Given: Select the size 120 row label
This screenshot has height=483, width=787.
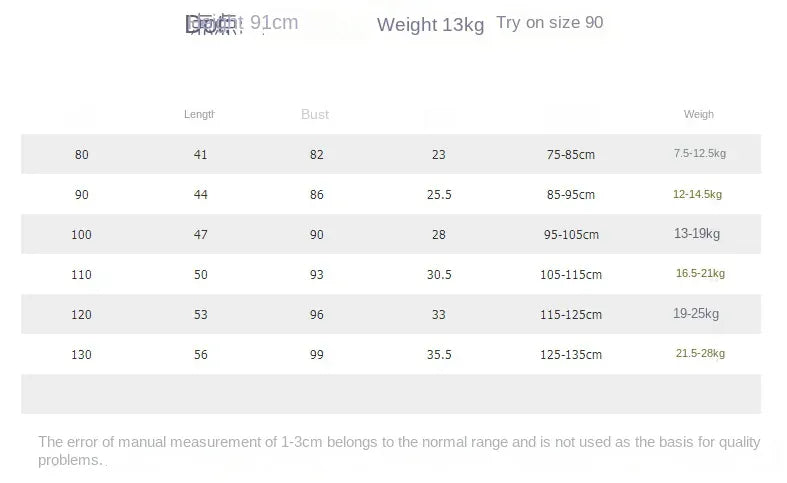Looking at the screenshot, I should (82, 315).
